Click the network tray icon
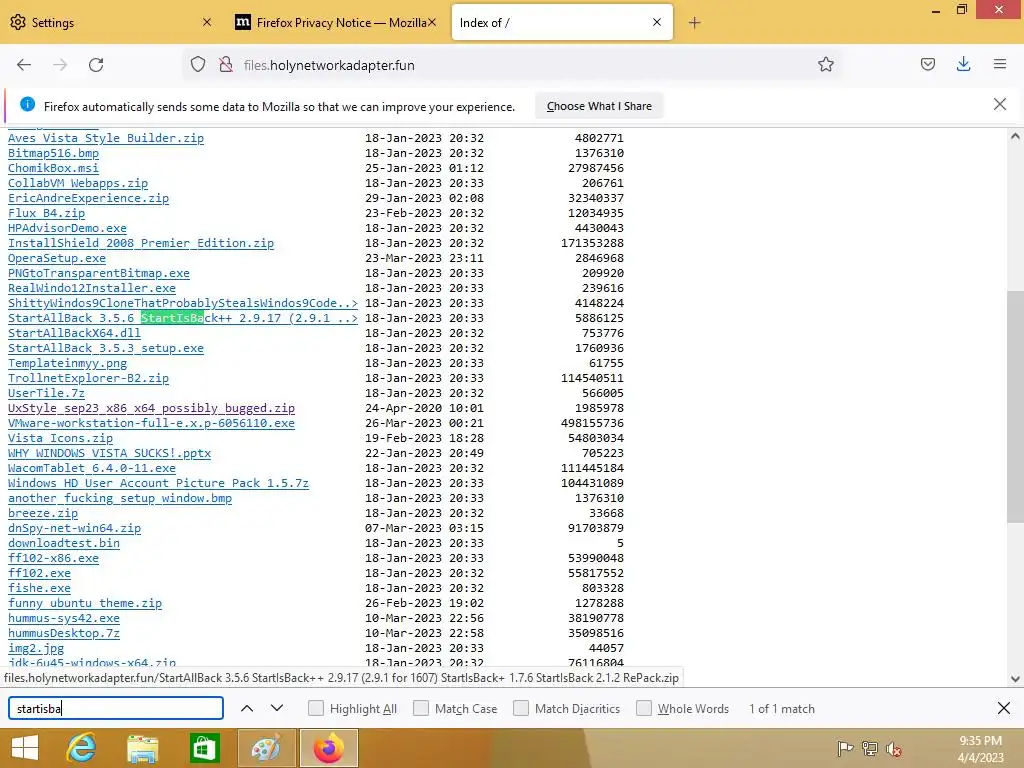1024x768 pixels. point(869,749)
